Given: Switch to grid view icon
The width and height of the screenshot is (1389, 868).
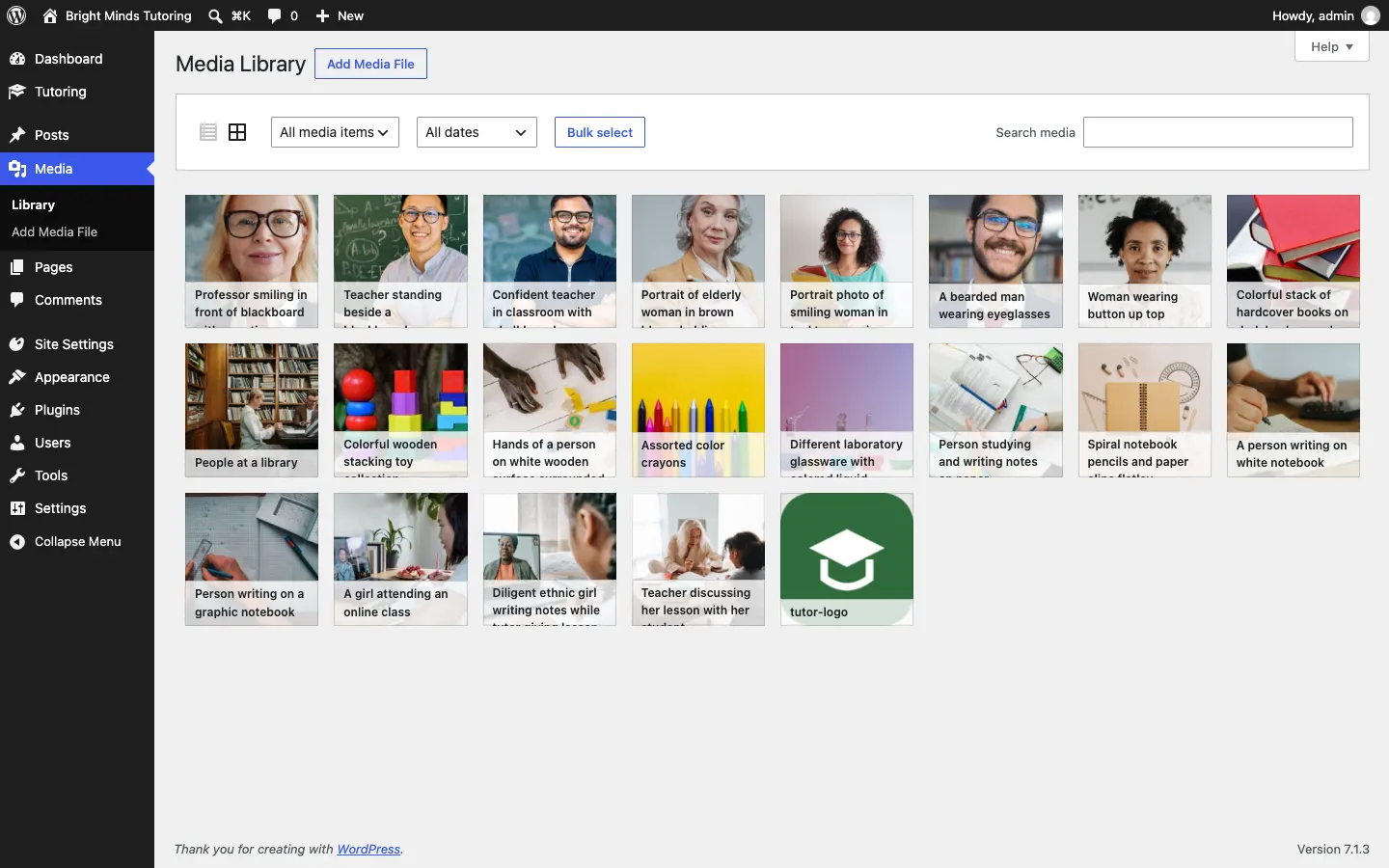Looking at the screenshot, I should (x=237, y=132).
